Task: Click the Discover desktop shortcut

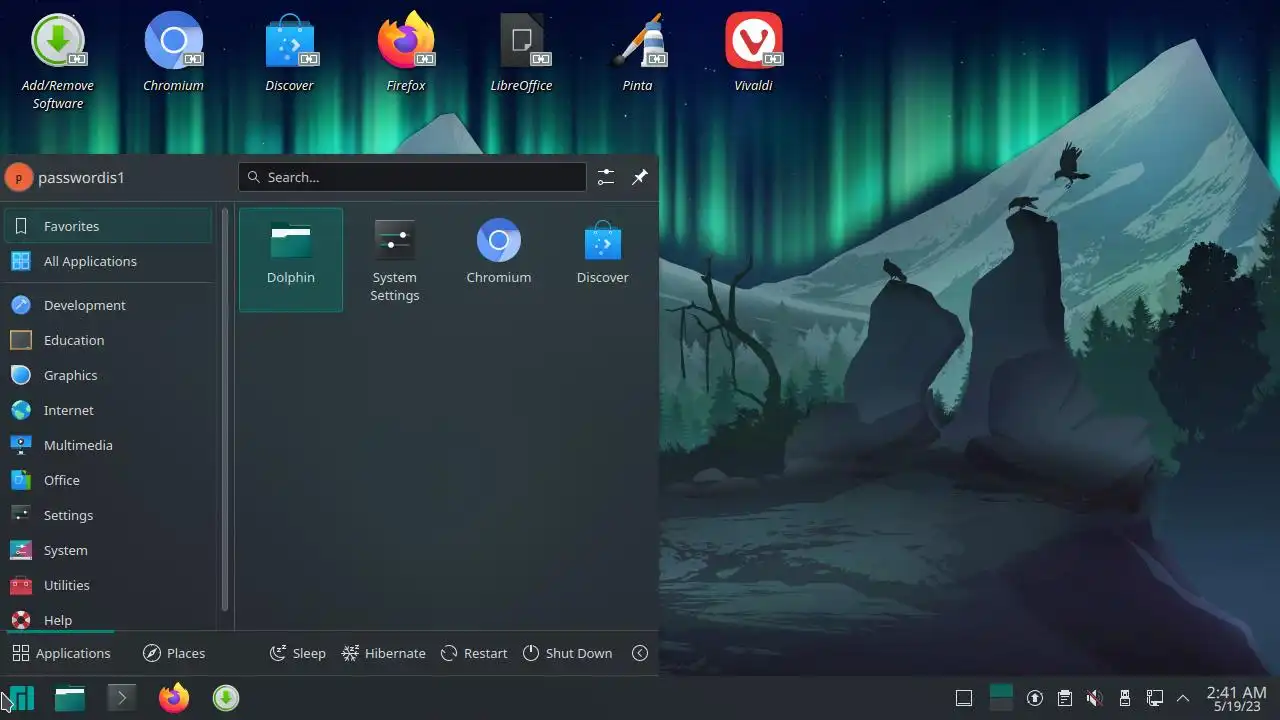Action: pos(290,52)
